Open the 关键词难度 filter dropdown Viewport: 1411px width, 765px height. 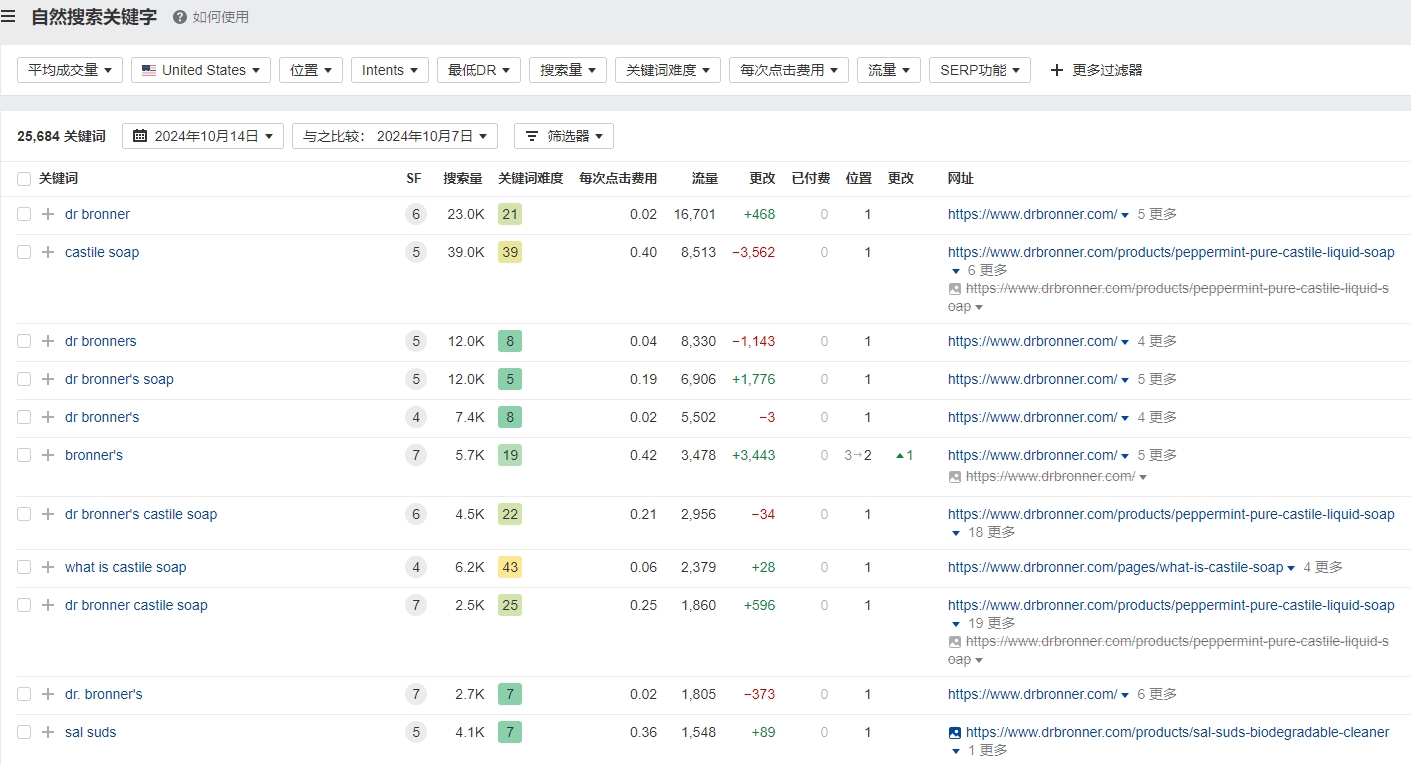pyautogui.click(x=668, y=70)
